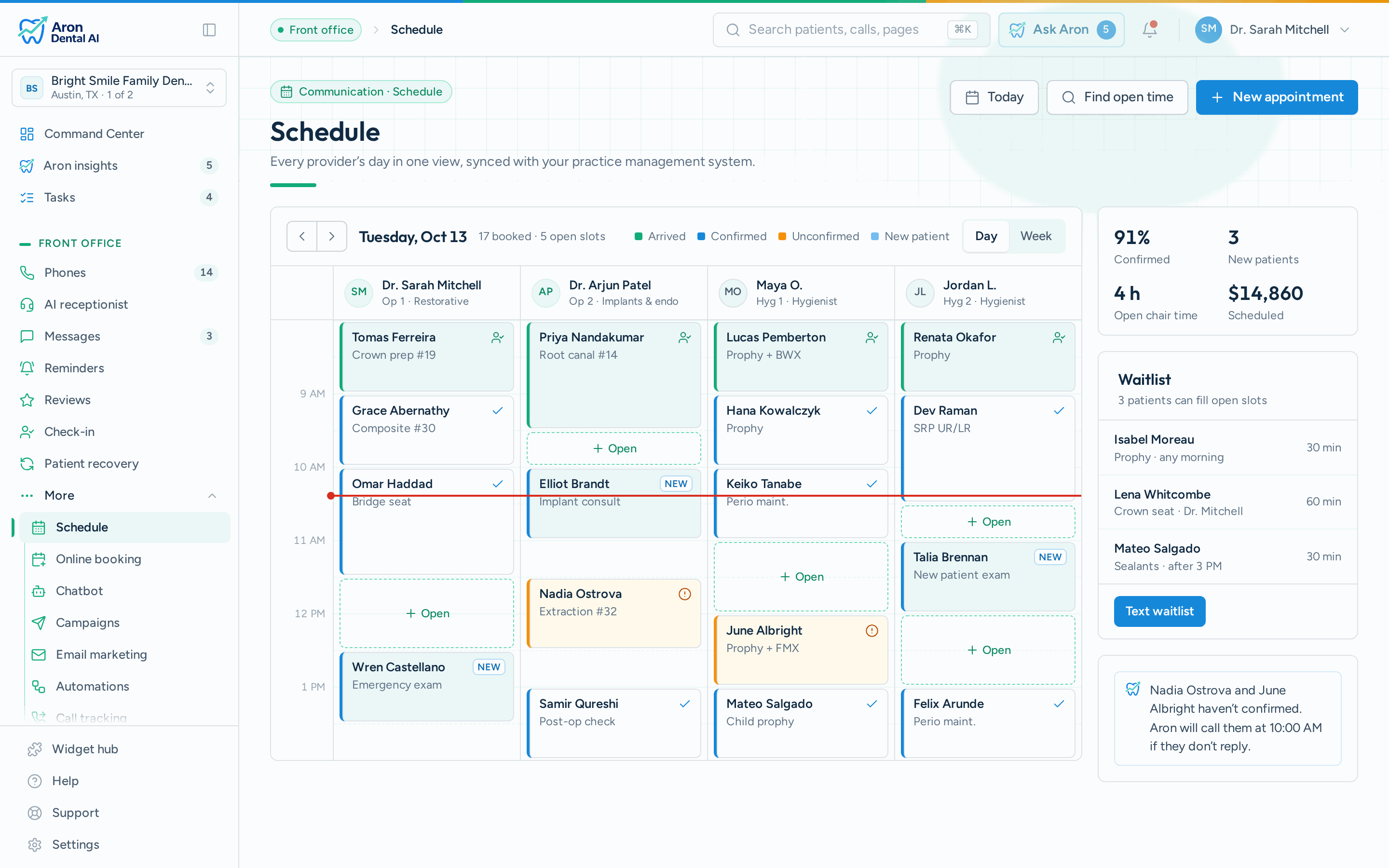Open Online booking submenu item
The height and width of the screenshot is (868, 1389).
(x=125, y=559)
